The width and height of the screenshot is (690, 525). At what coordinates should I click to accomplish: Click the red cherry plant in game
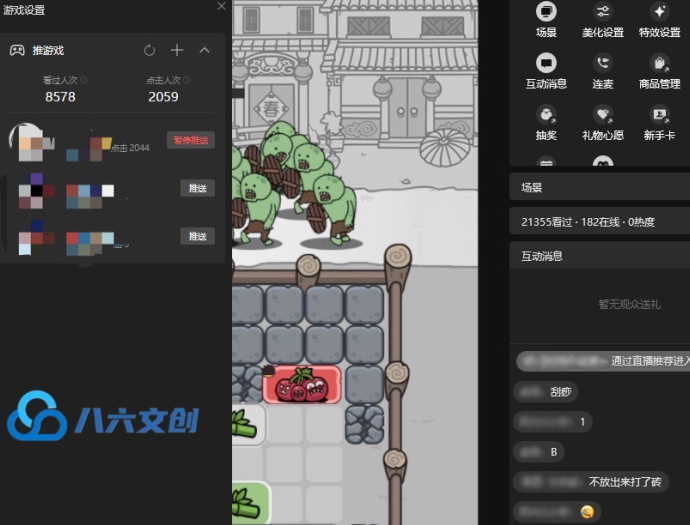[x=302, y=384]
